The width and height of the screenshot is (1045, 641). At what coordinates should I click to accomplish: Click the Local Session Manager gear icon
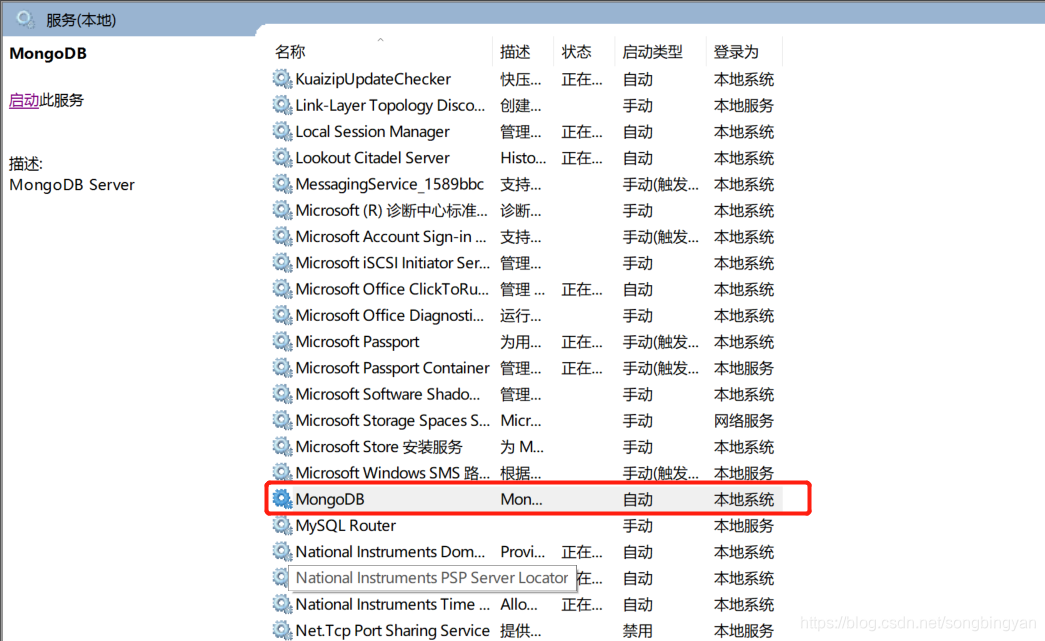coord(283,131)
